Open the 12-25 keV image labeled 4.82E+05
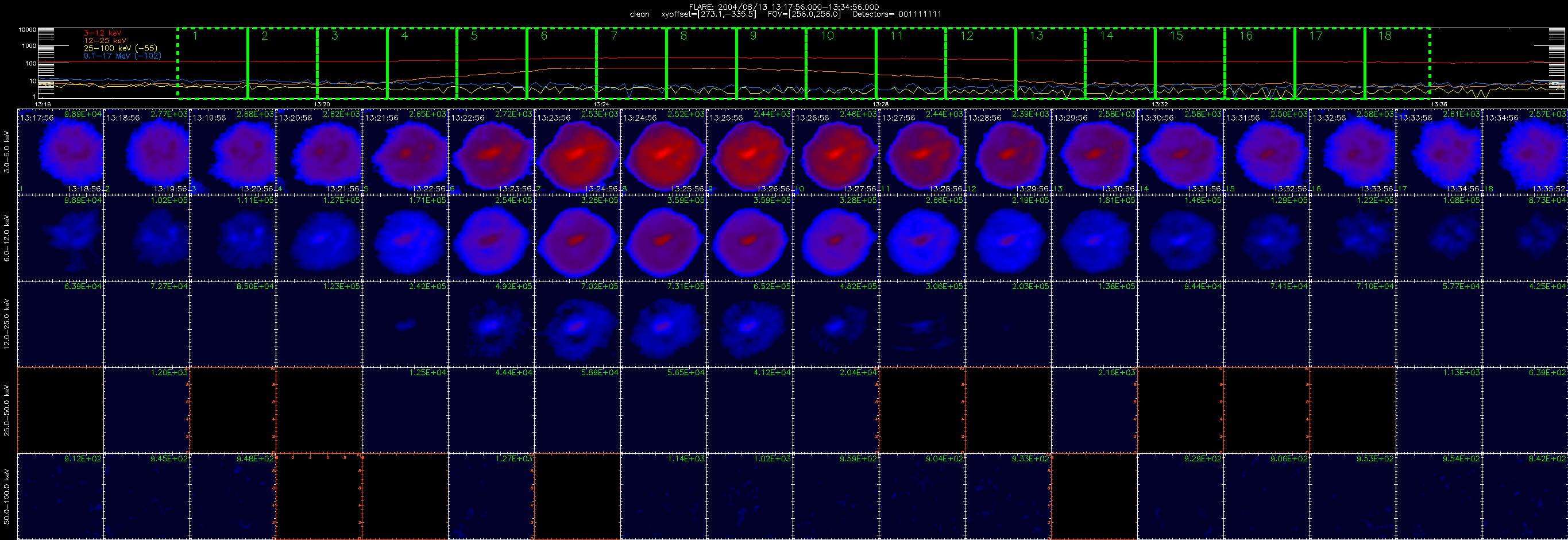The width and height of the screenshot is (1568, 540). pyautogui.click(x=836, y=324)
